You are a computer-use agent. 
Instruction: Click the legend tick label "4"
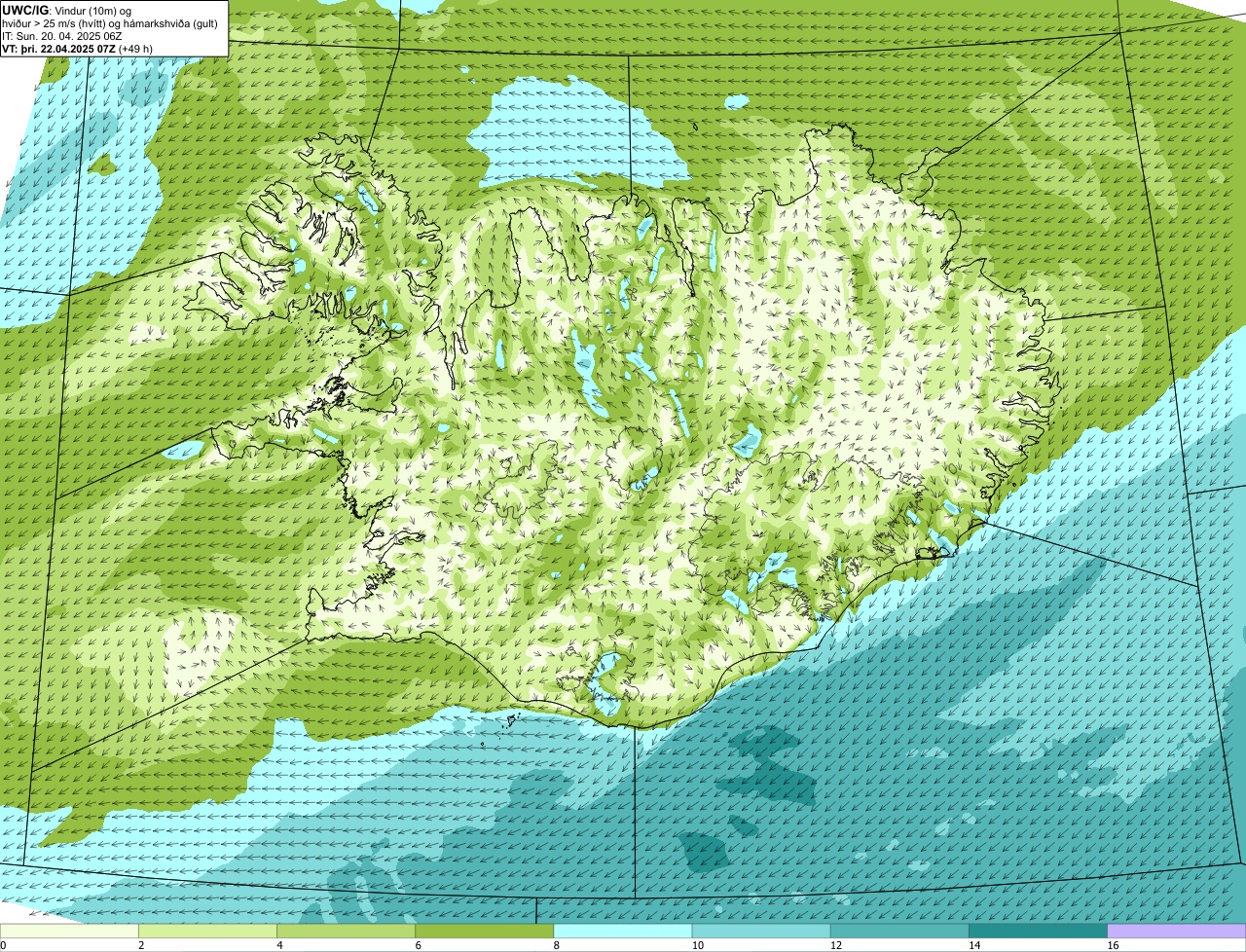point(279,945)
